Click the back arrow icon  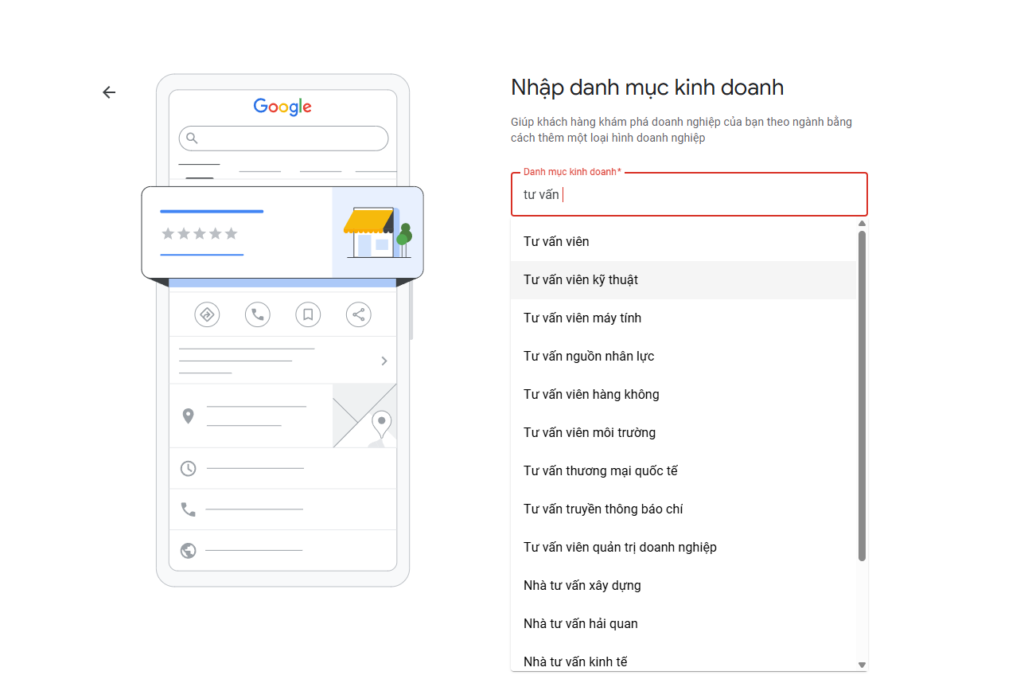tap(109, 92)
